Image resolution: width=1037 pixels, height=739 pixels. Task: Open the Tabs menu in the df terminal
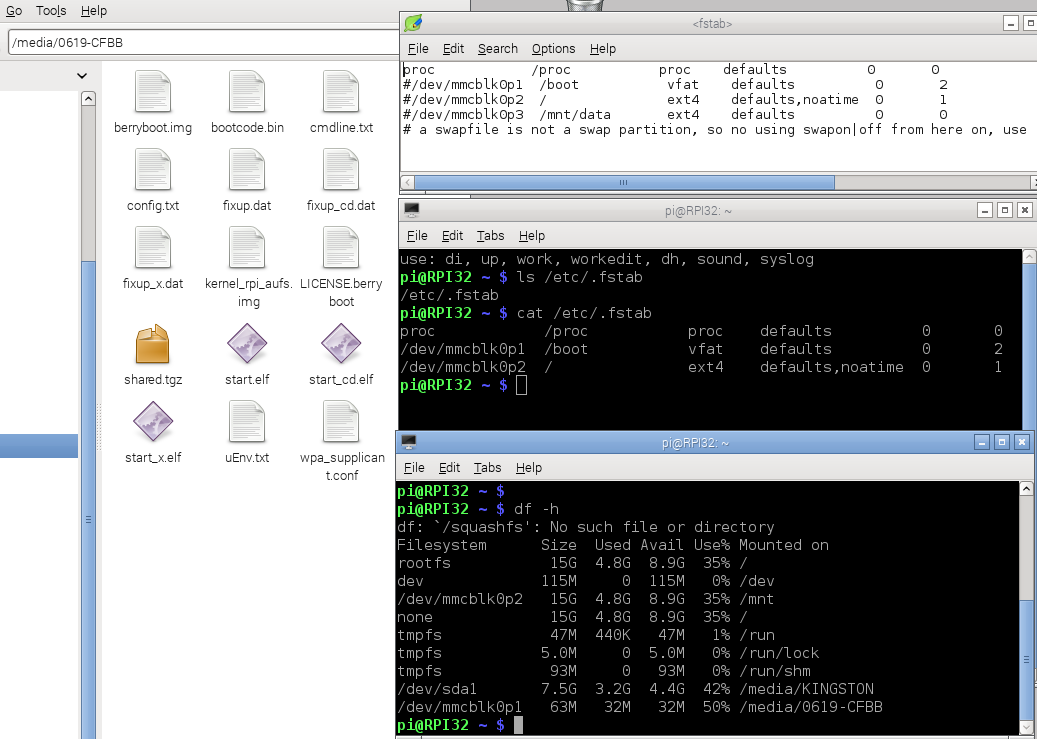click(x=487, y=467)
